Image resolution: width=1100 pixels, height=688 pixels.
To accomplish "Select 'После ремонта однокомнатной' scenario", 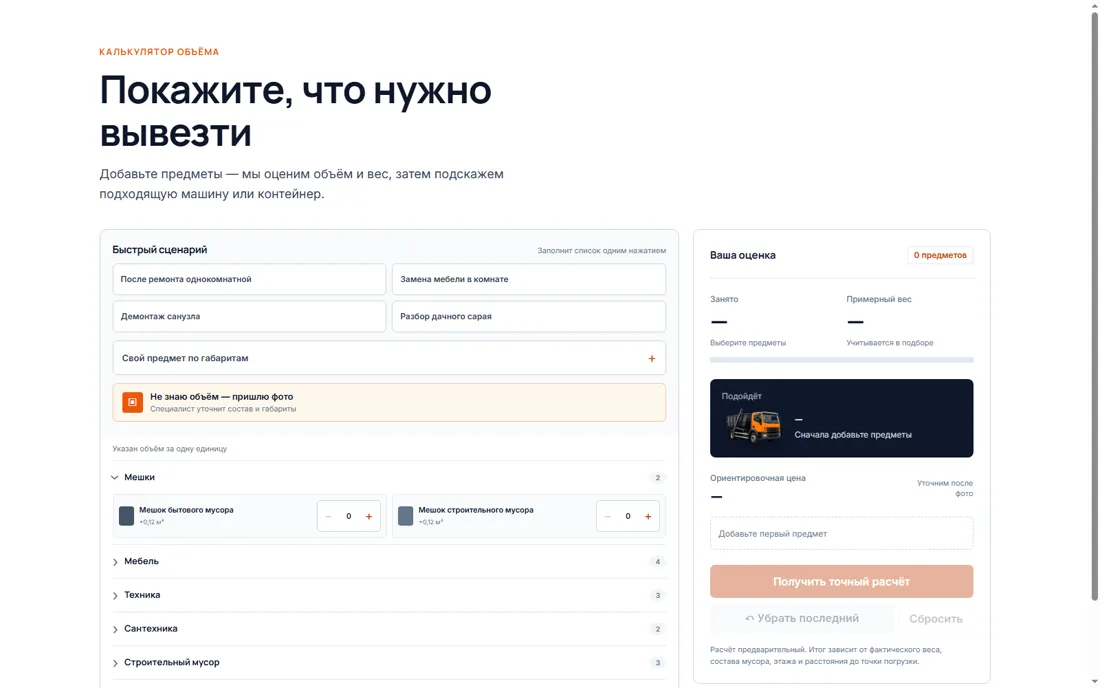I will pyautogui.click(x=249, y=279).
